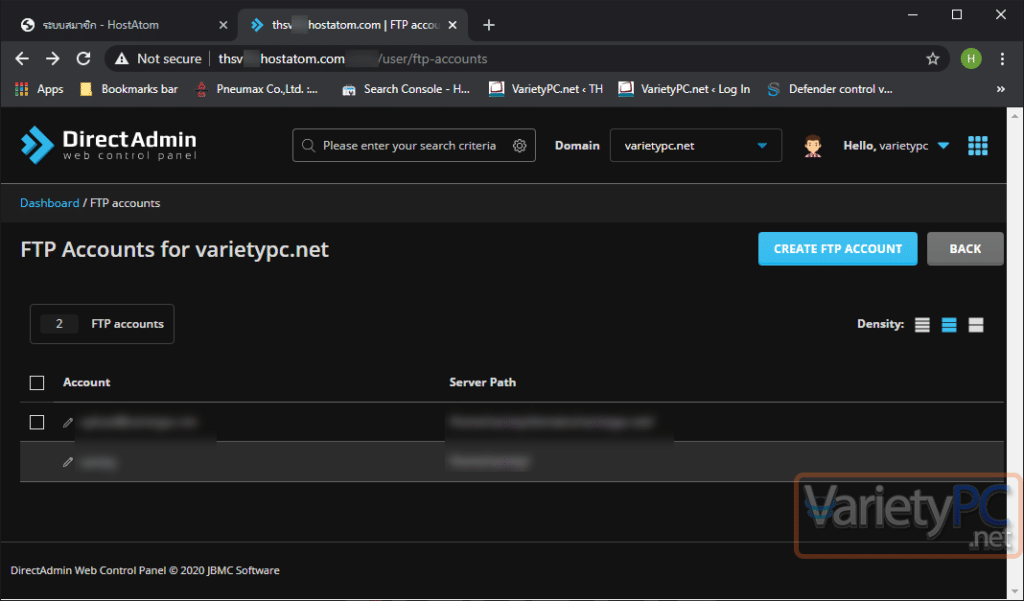
Task: Click the "Domain" label
Action: [577, 146]
